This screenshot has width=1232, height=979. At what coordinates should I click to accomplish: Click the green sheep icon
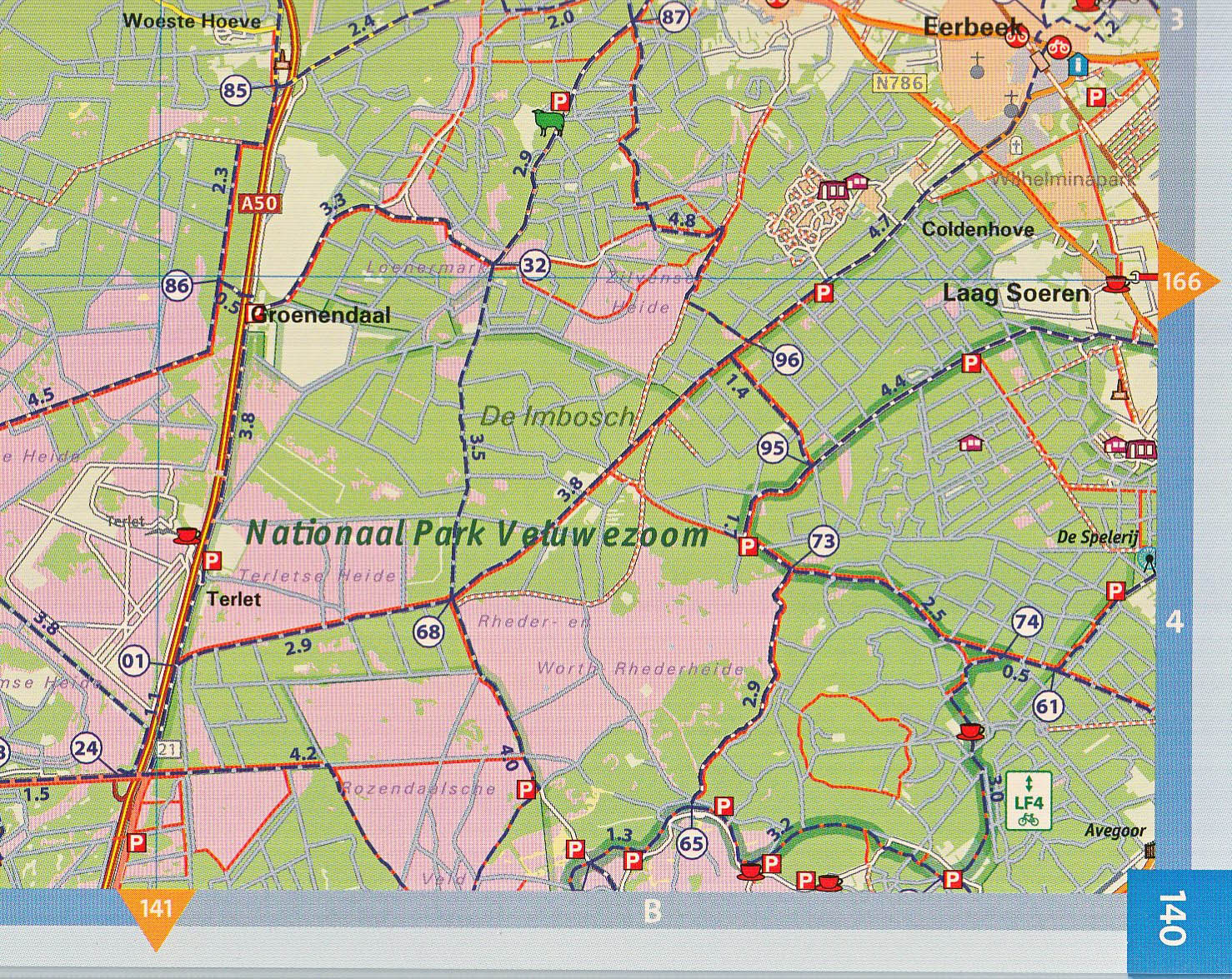coord(548,123)
